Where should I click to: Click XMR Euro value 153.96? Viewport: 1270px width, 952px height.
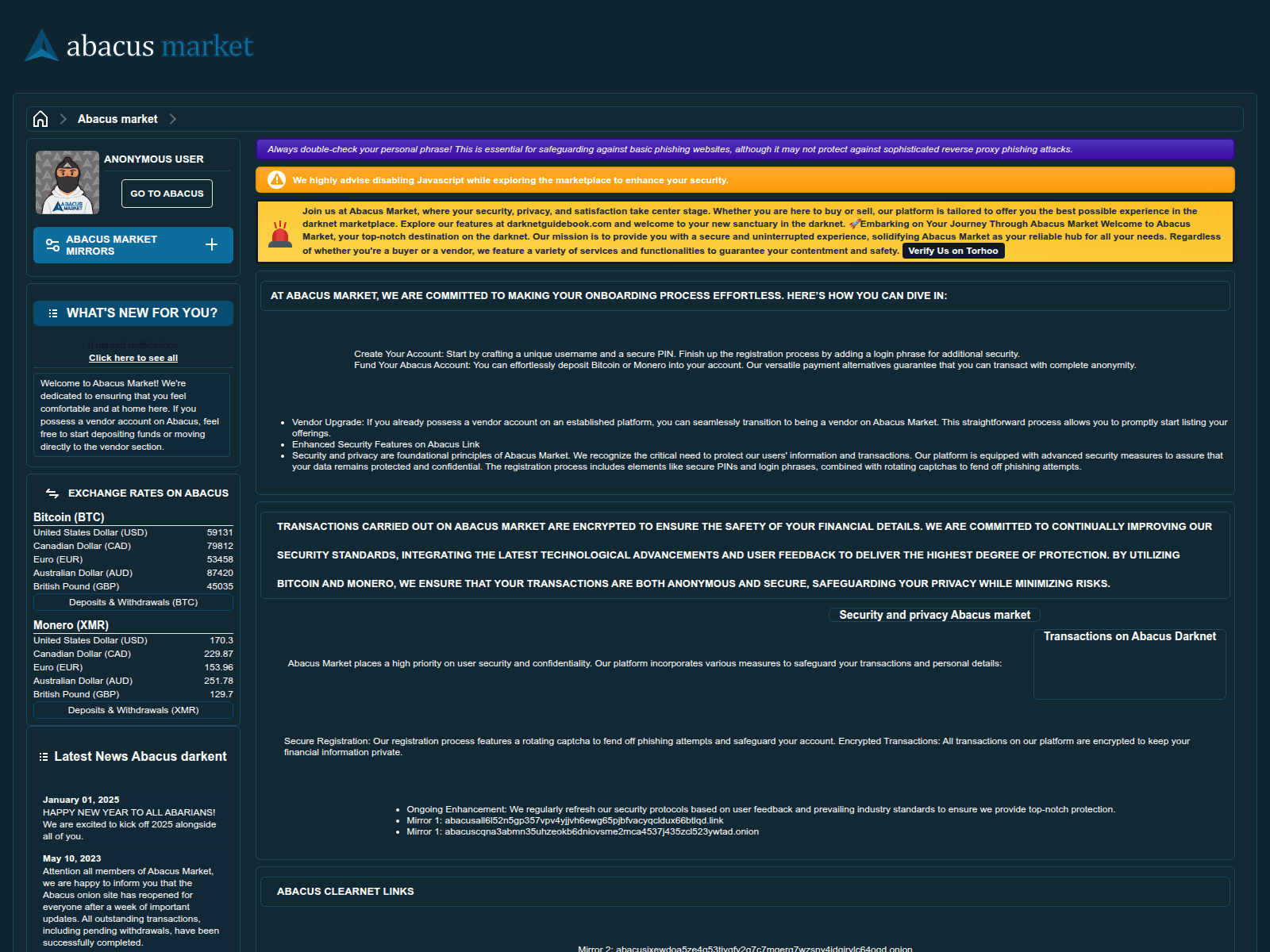218,667
